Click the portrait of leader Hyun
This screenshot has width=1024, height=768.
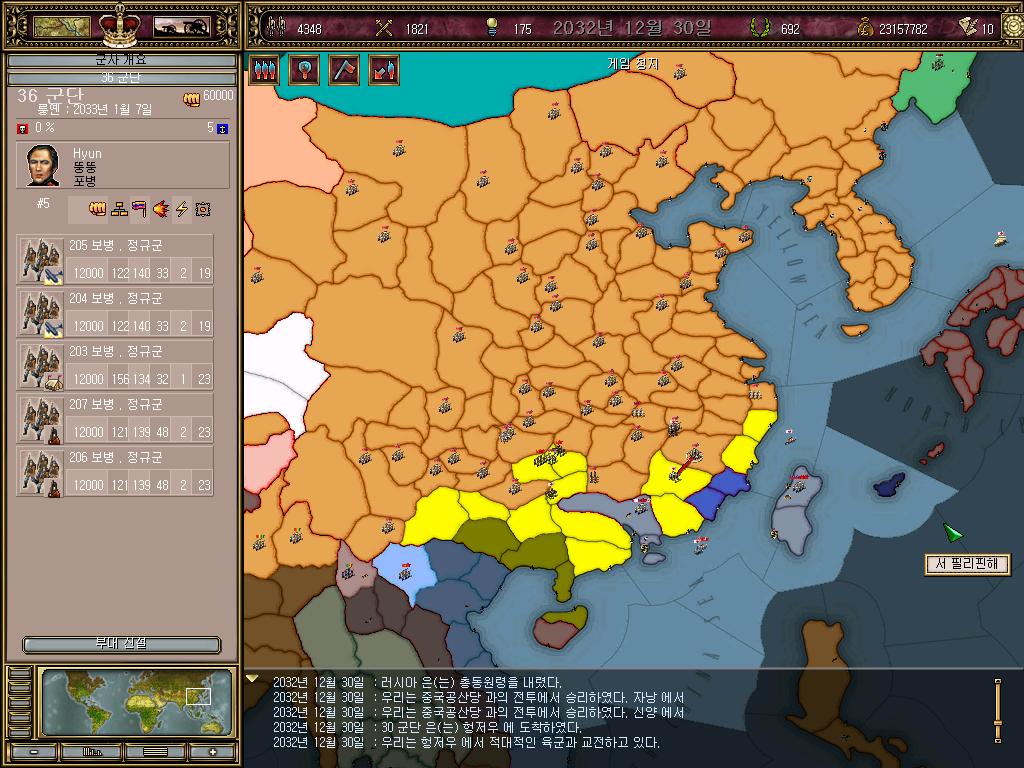[x=42, y=165]
